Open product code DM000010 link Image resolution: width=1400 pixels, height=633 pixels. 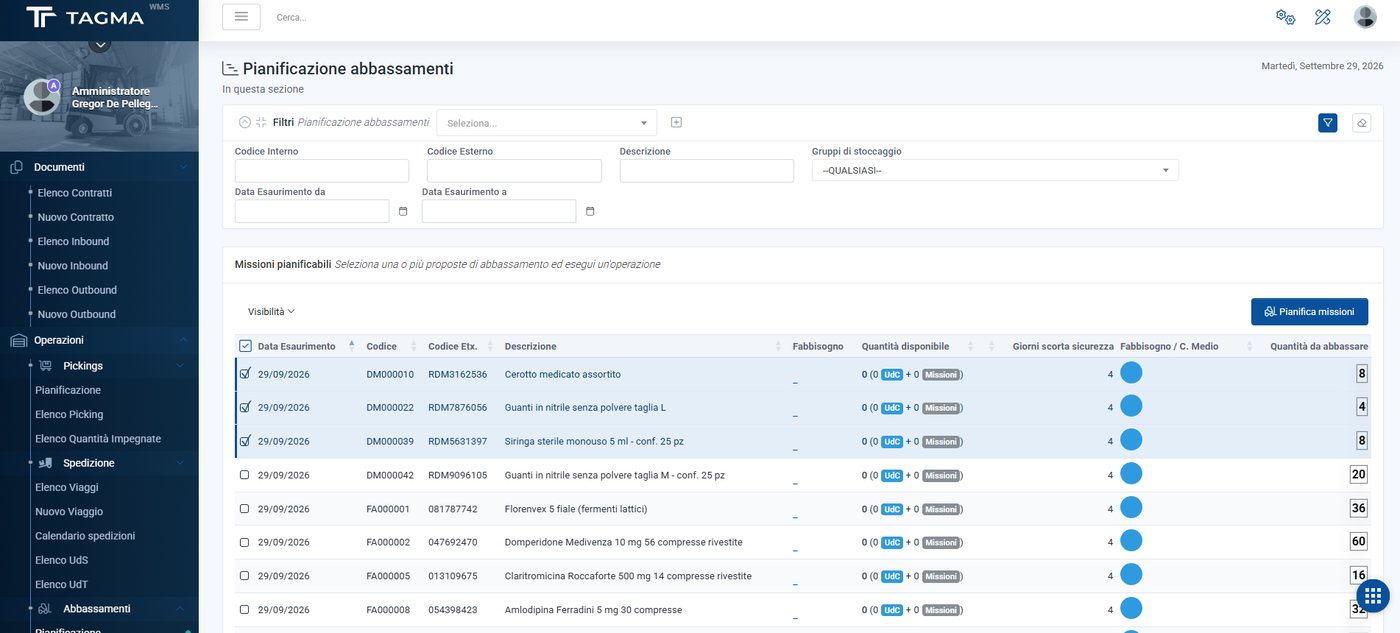pos(390,374)
